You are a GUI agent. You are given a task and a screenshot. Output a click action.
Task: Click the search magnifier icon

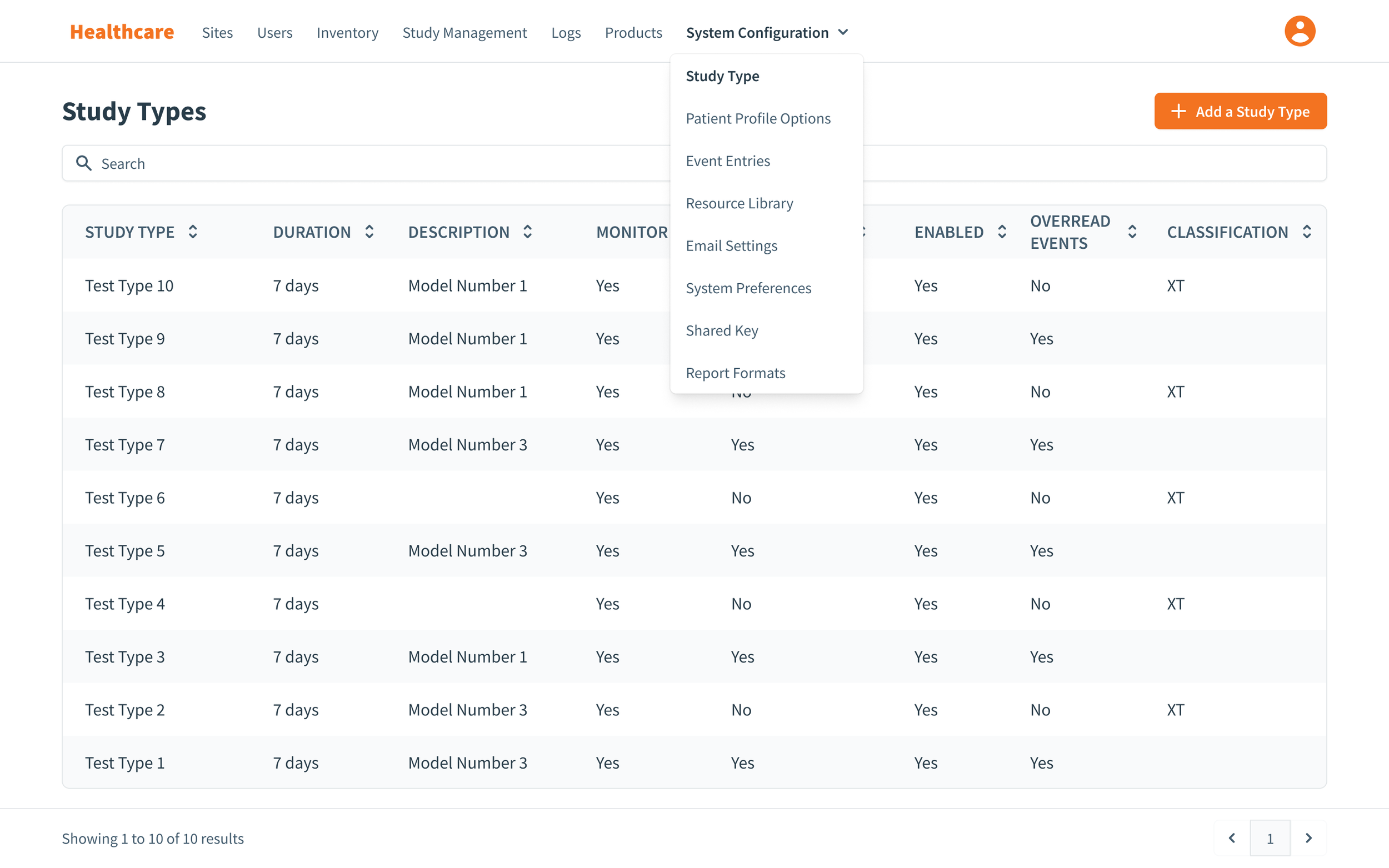point(84,164)
